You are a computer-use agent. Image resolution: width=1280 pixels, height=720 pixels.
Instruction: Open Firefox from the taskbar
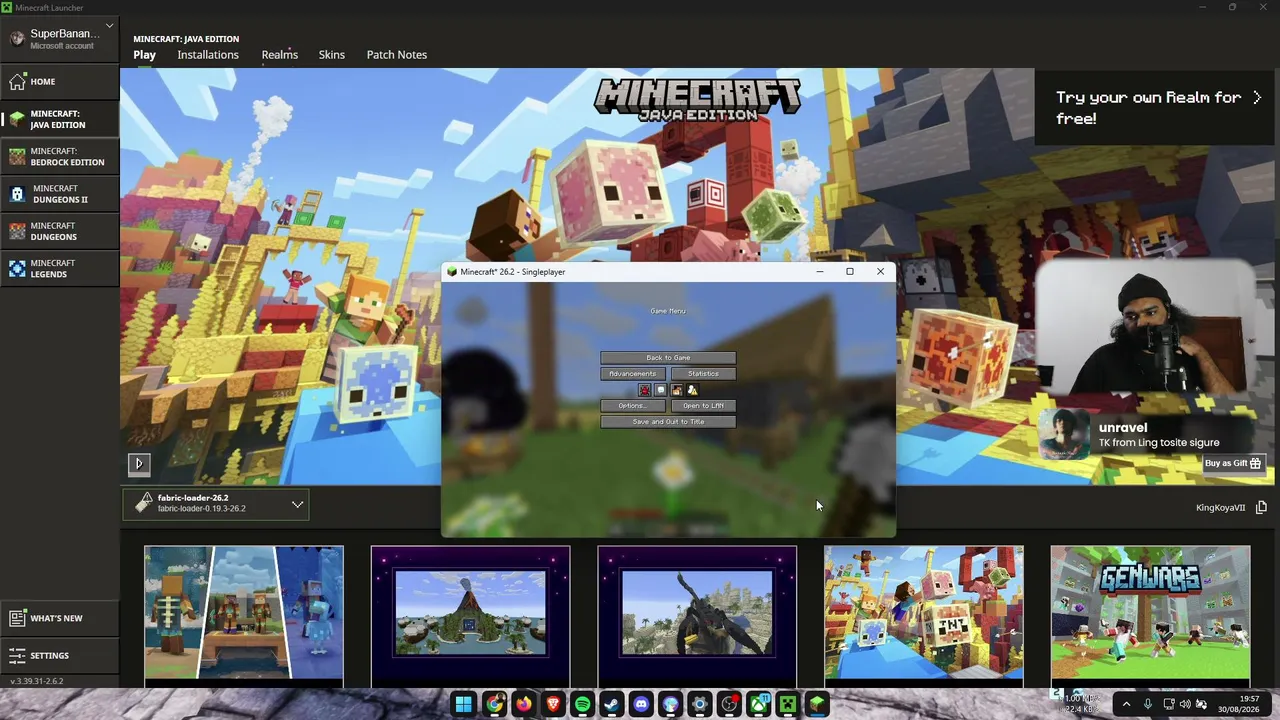click(524, 704)
